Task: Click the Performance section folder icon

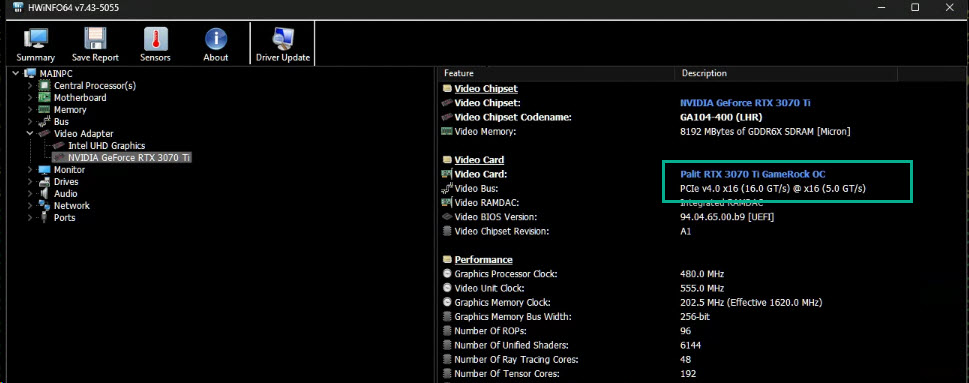Action: point(447,259)
